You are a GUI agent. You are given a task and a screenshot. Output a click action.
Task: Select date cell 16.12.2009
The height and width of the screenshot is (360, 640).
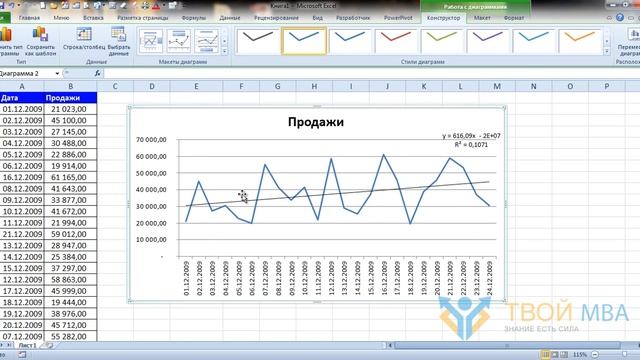(22, 177)
